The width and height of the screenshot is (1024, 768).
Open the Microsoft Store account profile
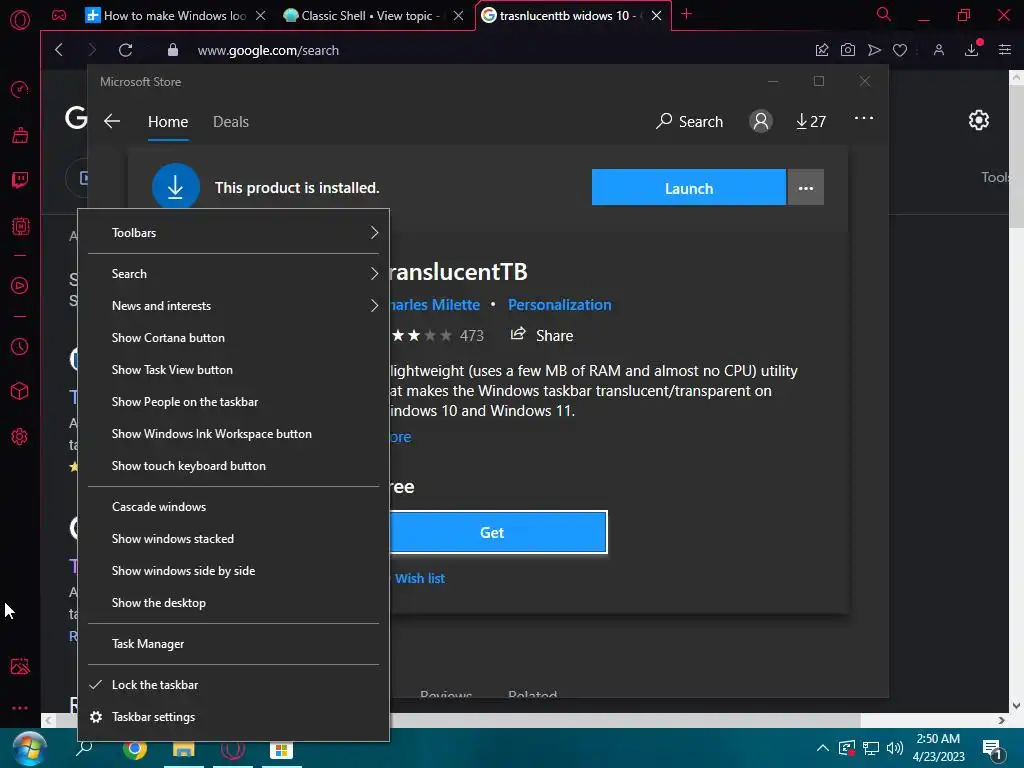click(761, 121)
